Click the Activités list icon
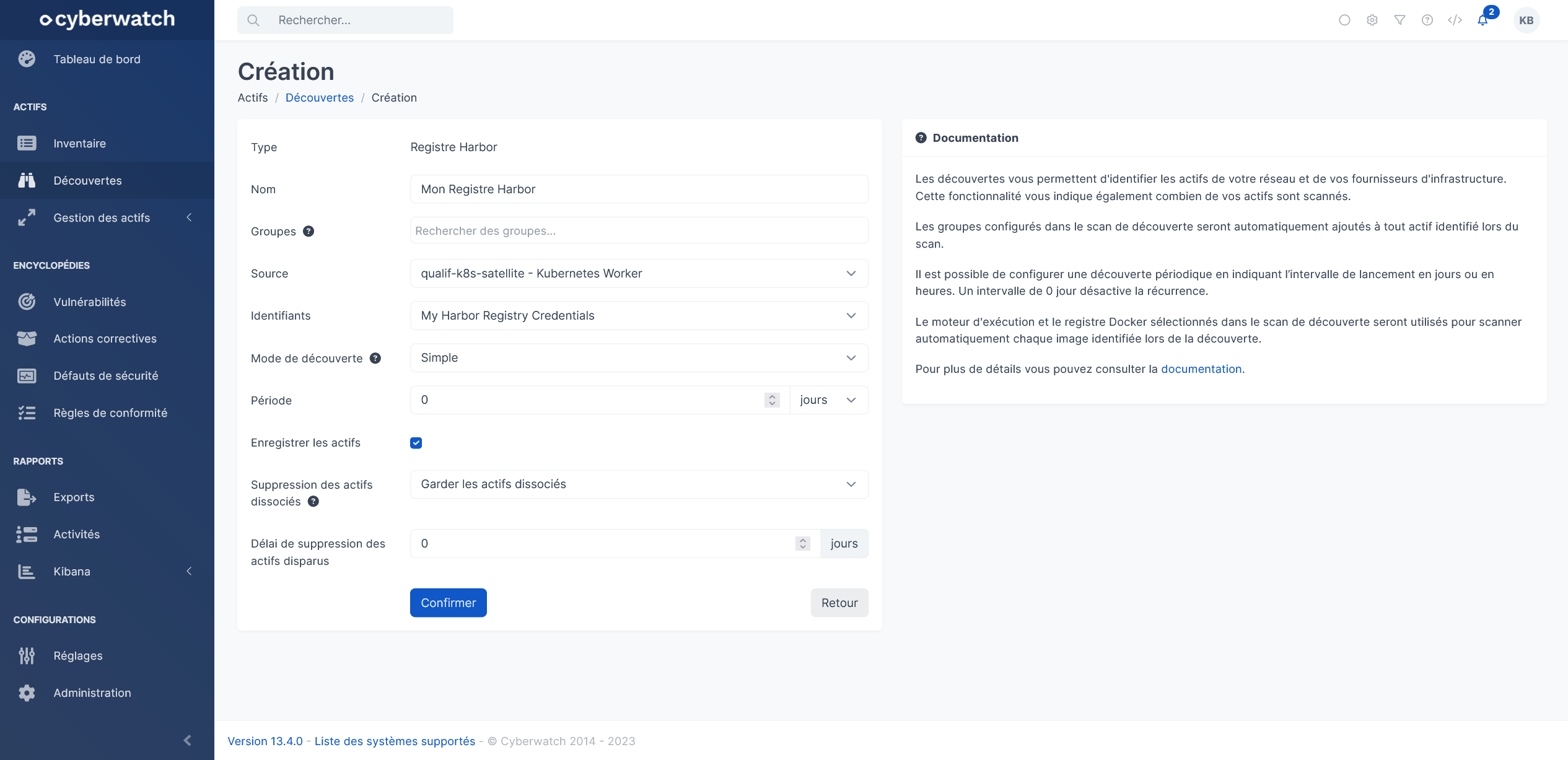Screen dimensions: 1568x760 (x=27, y=534)
